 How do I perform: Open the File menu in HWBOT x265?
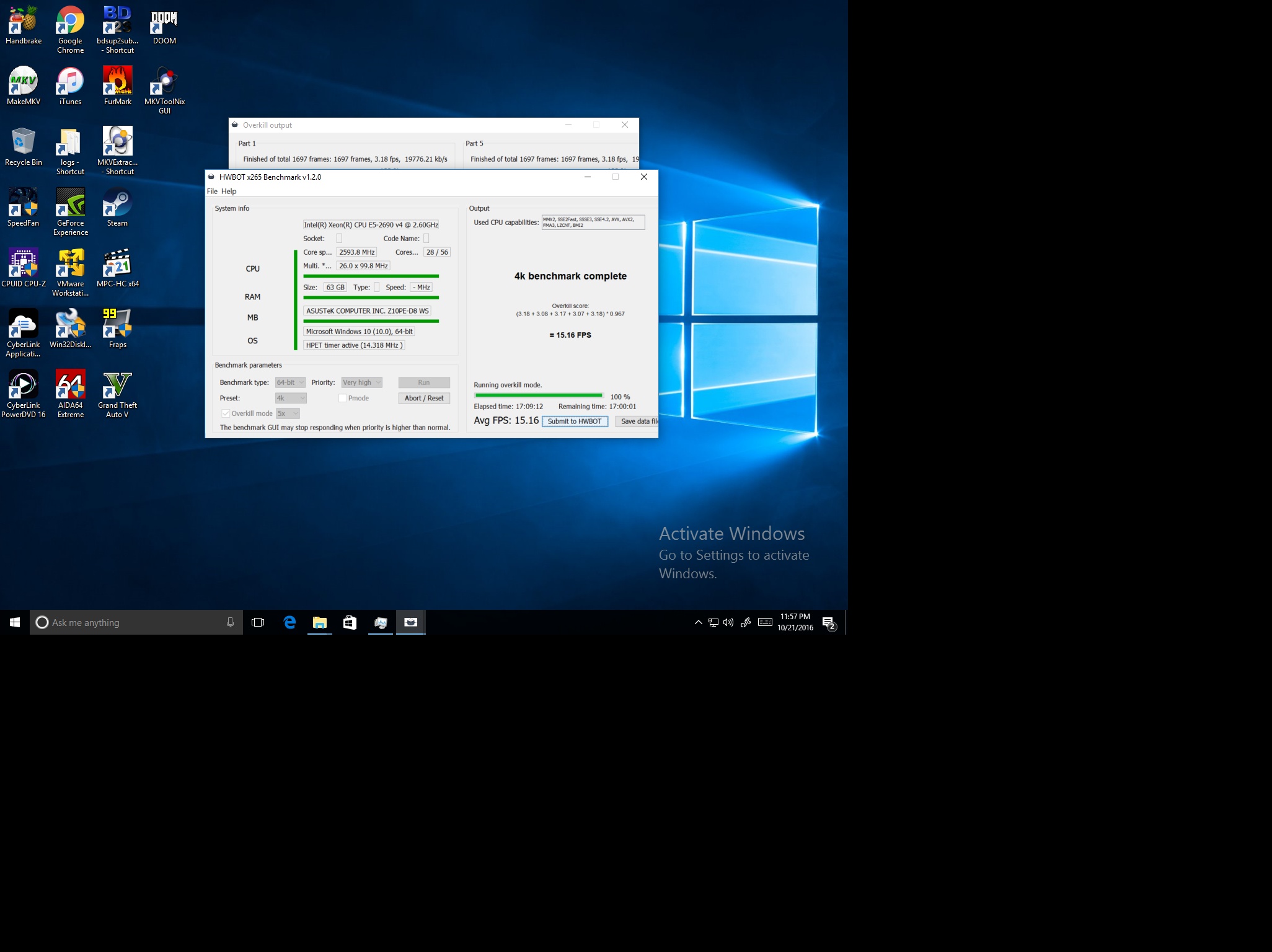click(212, 191)
